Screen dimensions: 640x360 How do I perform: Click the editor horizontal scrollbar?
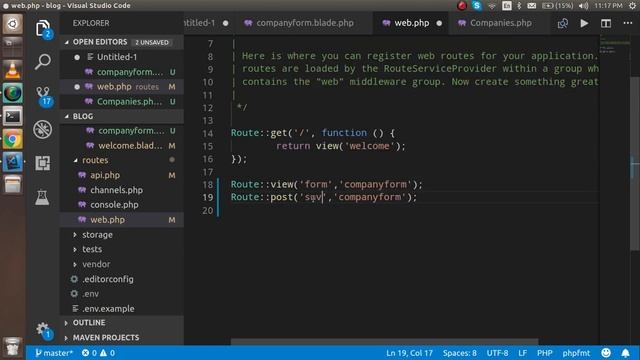pyautogui.click(x=384, y=342)
